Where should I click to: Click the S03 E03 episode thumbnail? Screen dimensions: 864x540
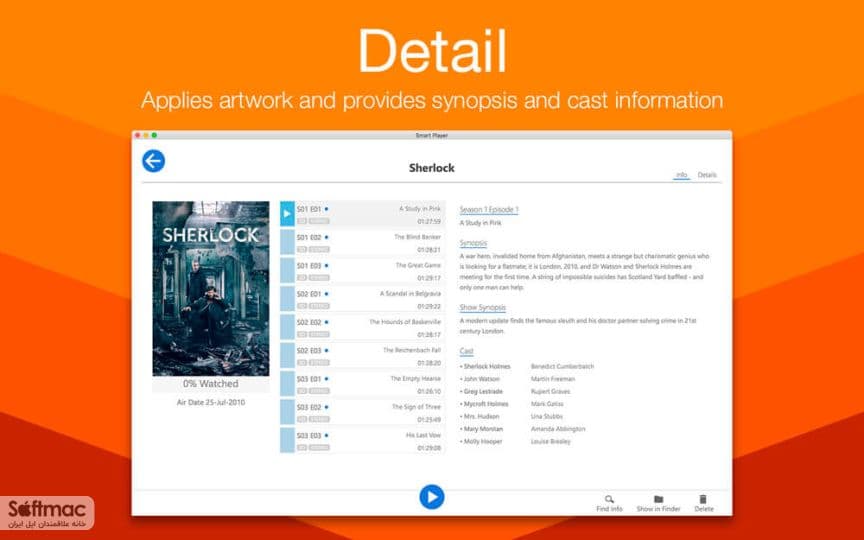click(287, 441)
